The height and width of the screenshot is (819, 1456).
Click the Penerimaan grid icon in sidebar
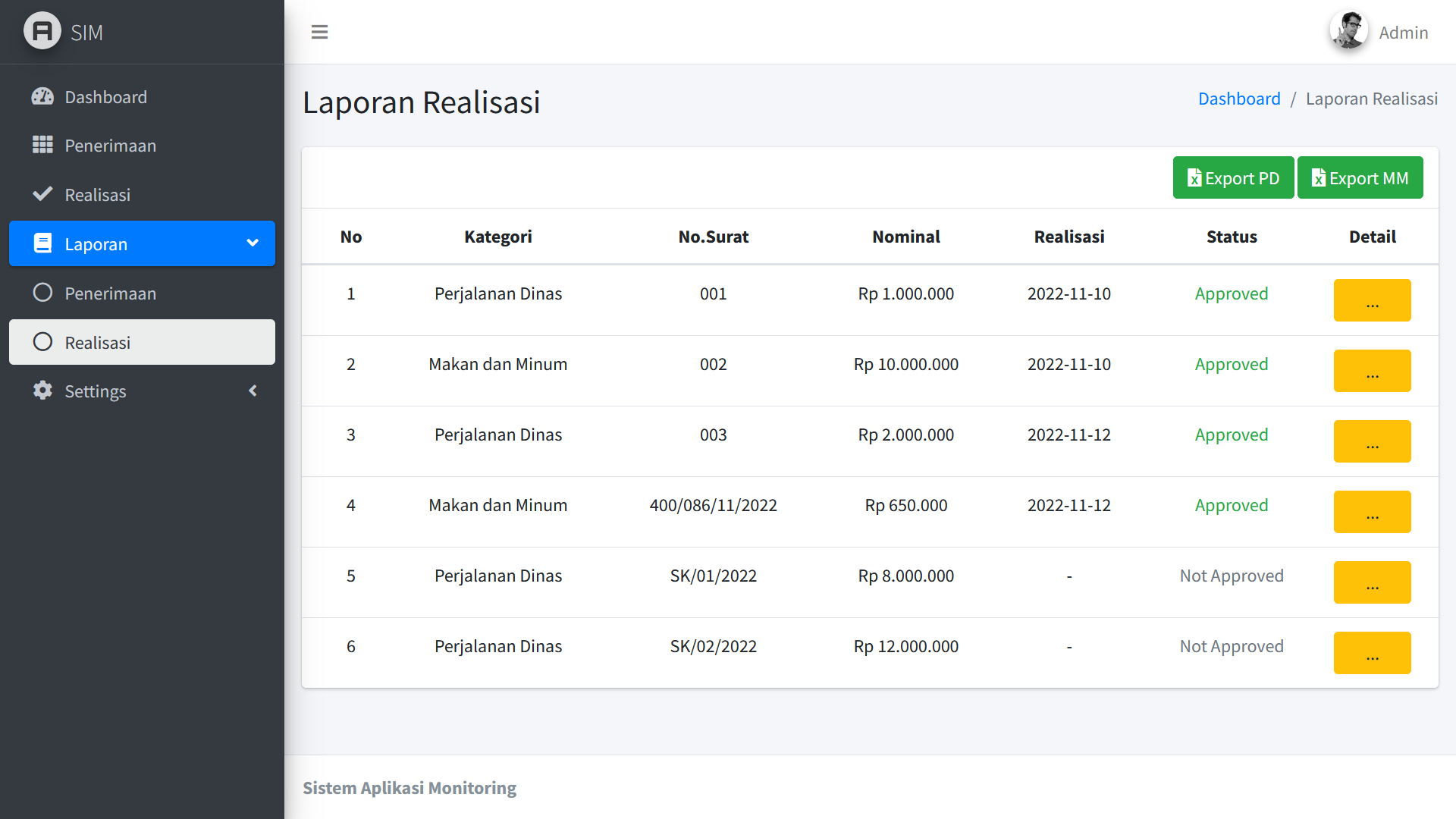(42, 145)
